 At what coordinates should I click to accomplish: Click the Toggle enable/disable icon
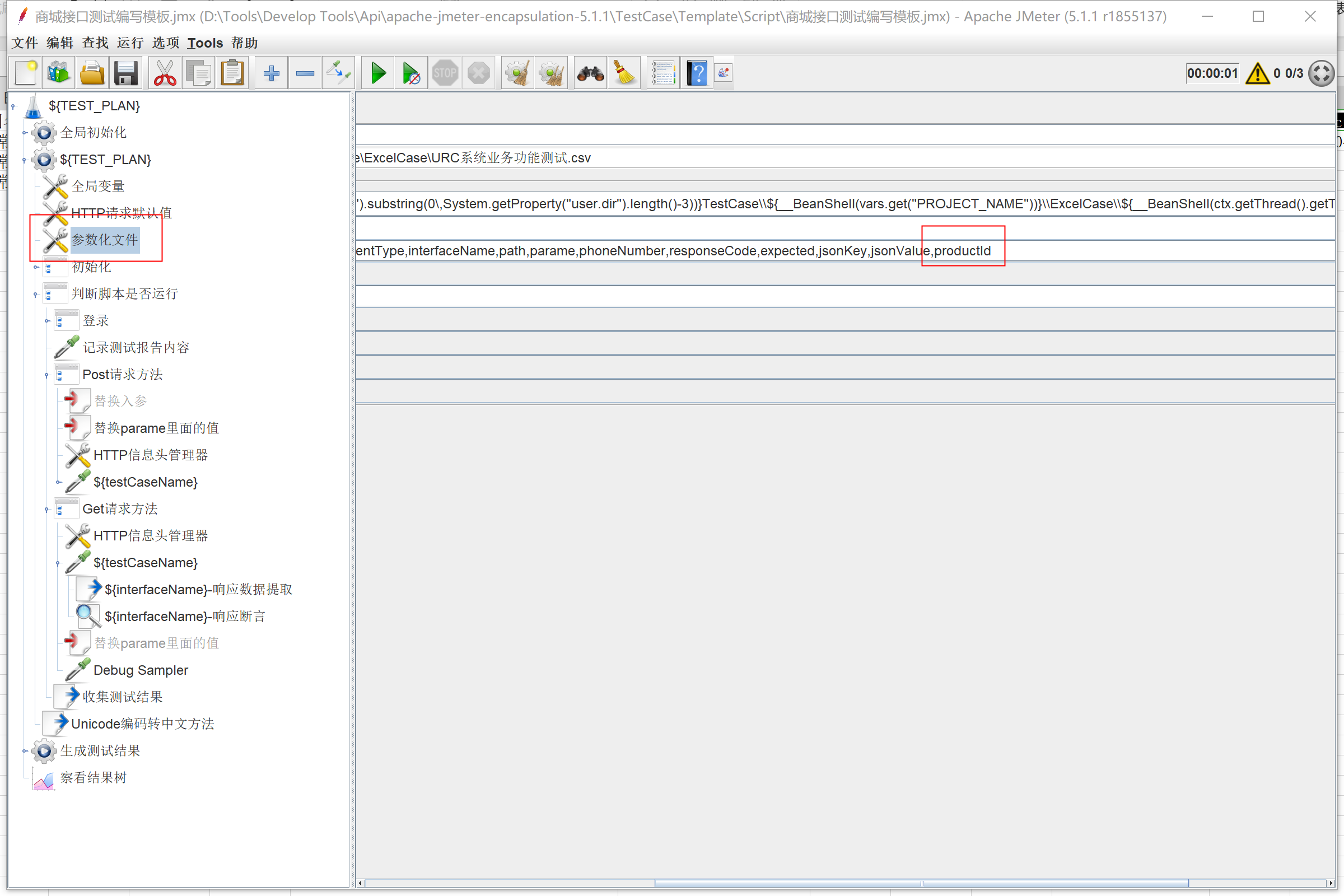pos(339,73)
